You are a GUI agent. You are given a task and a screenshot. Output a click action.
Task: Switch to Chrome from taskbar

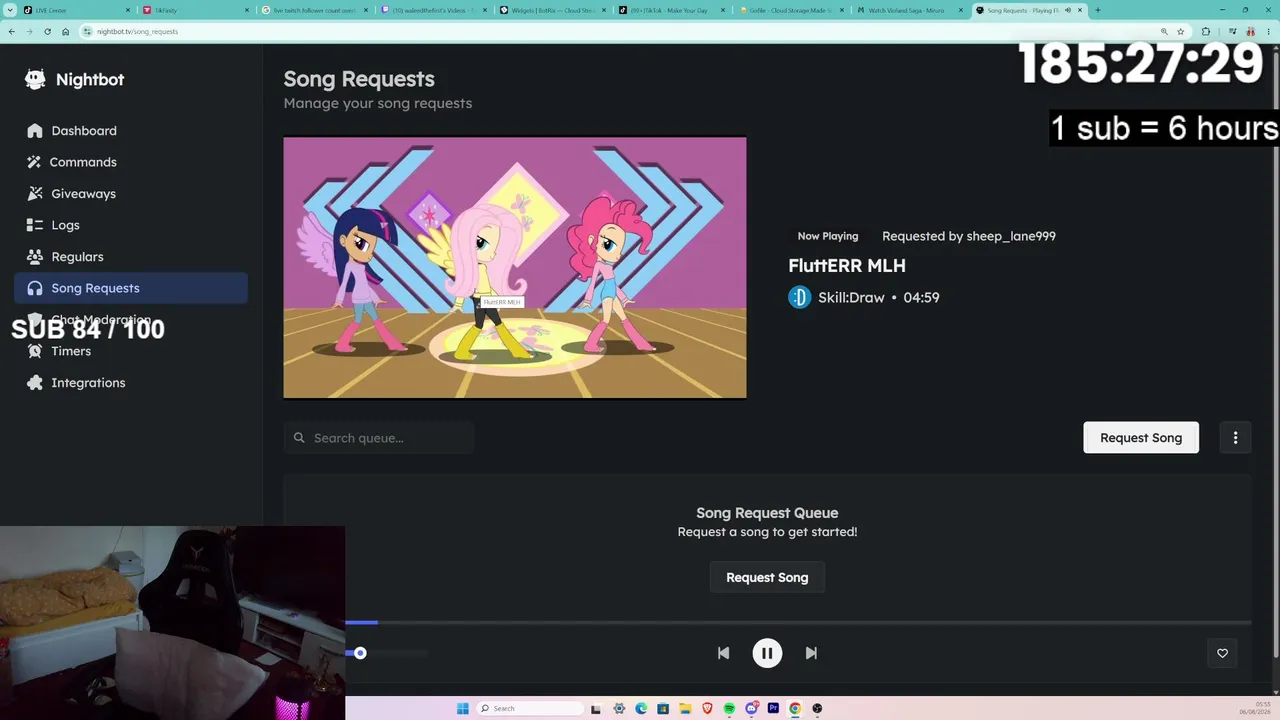(x=795, y=708)
